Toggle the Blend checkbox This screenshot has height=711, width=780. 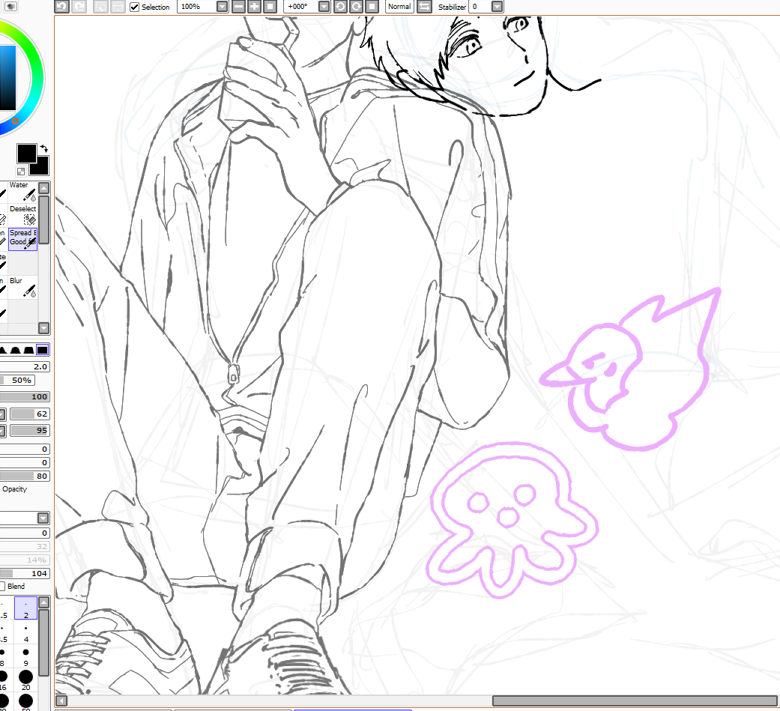2,586
